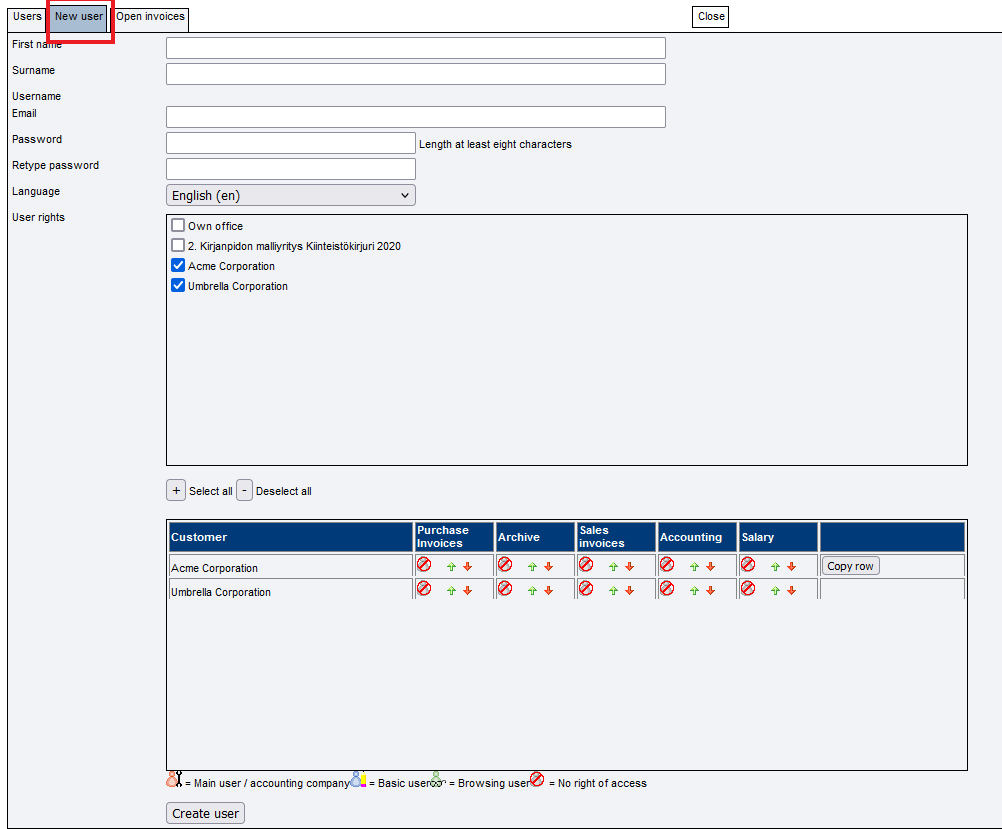Raise Acme Corporation Archive rights with green arrow
Screen dimensions: 1002x829
[532, 567]
